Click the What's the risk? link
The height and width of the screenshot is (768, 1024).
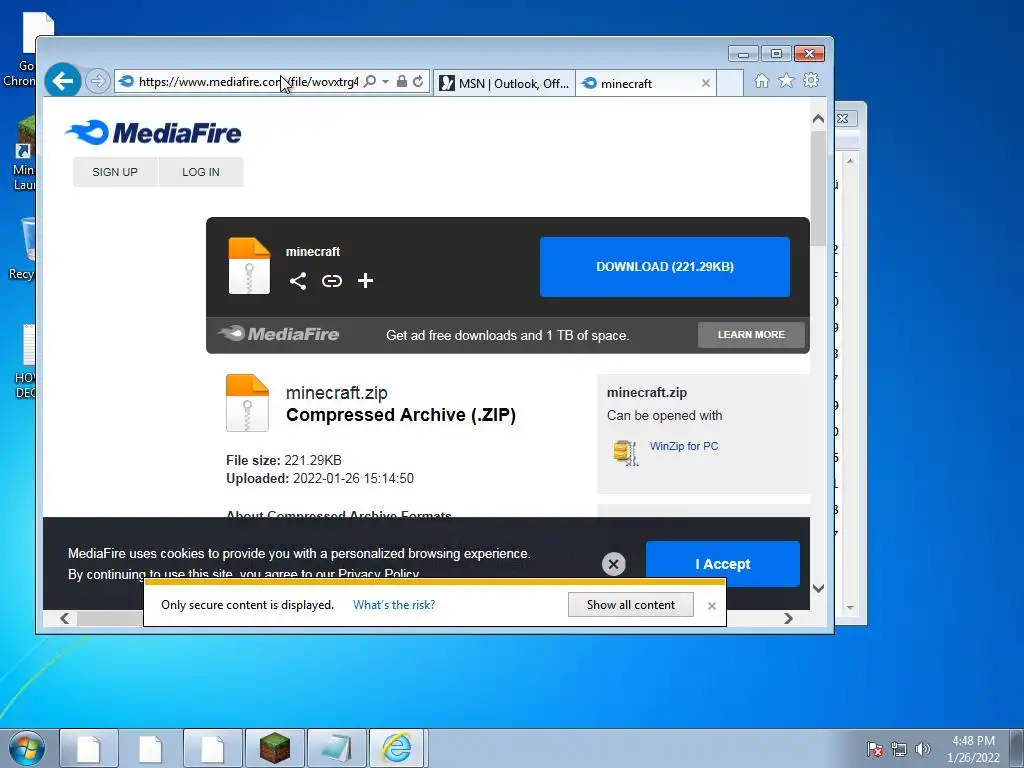click(394, 605)
